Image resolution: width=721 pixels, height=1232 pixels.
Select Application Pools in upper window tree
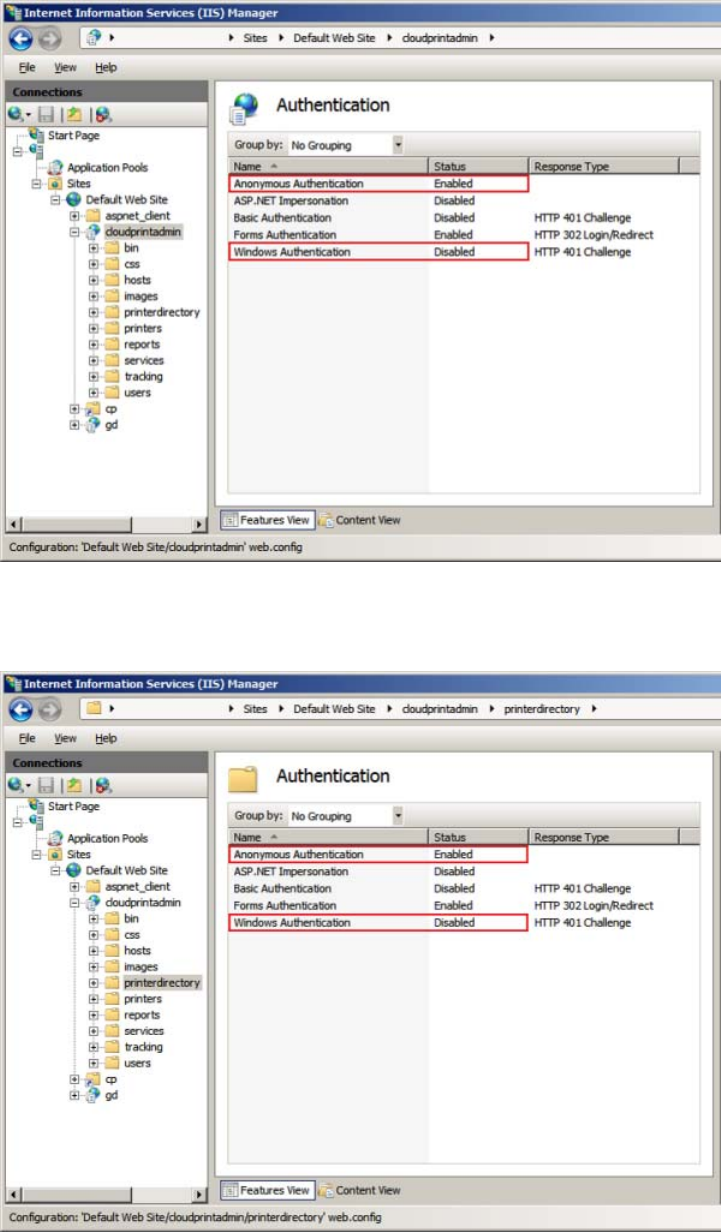(x=107, y=168)
